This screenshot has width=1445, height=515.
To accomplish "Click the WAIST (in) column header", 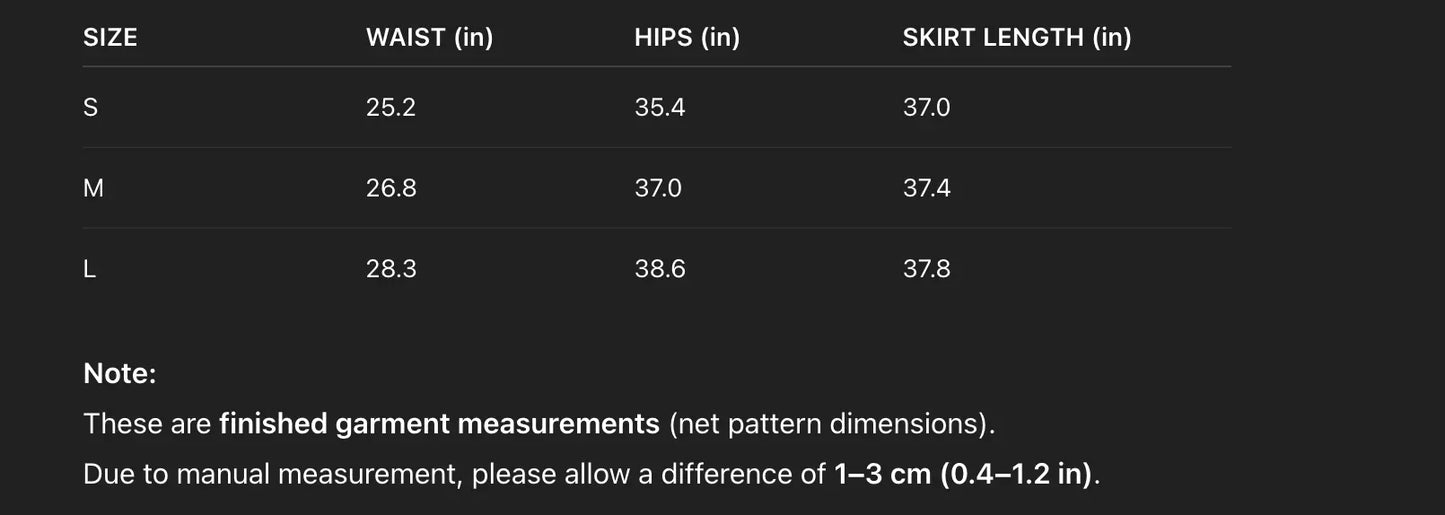I will [x=429, y=38].
